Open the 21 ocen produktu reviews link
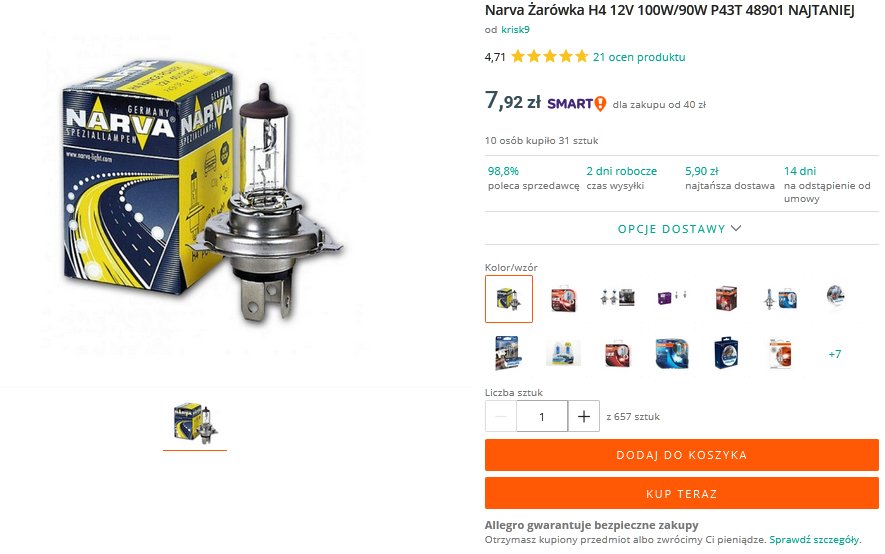The image size is (885, 554). click(x=639, y=56)
